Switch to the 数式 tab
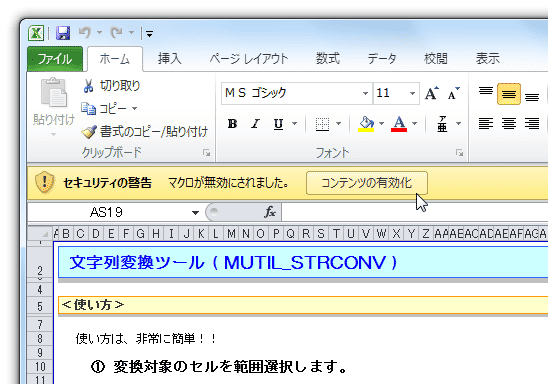Viewport: 548px width, 384px height. pyautogui.click(x=328, y=59)
